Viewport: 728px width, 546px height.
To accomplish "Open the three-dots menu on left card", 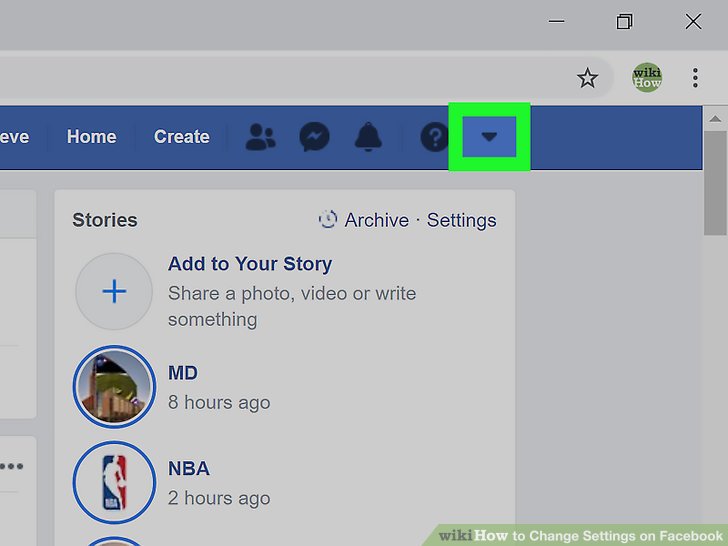I will (x=12, y=466).
